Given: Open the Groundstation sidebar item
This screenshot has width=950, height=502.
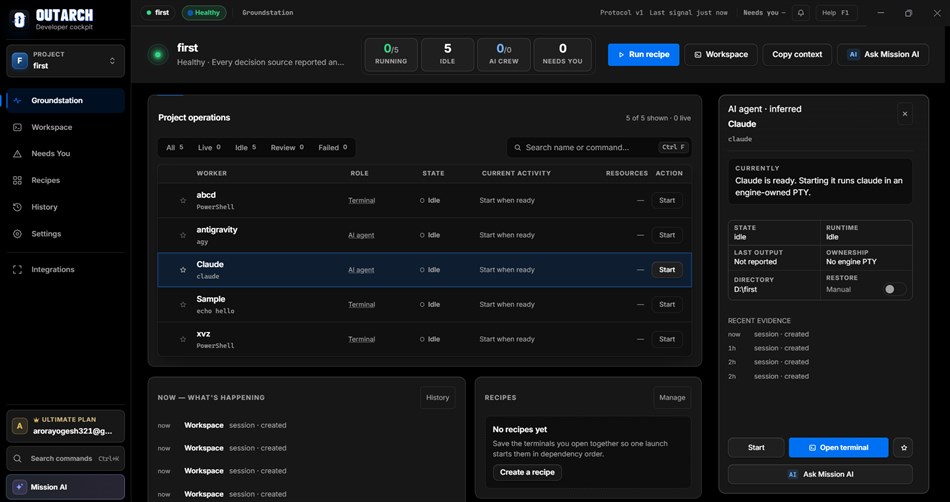Looking at the screenshot, I should 65,101.
